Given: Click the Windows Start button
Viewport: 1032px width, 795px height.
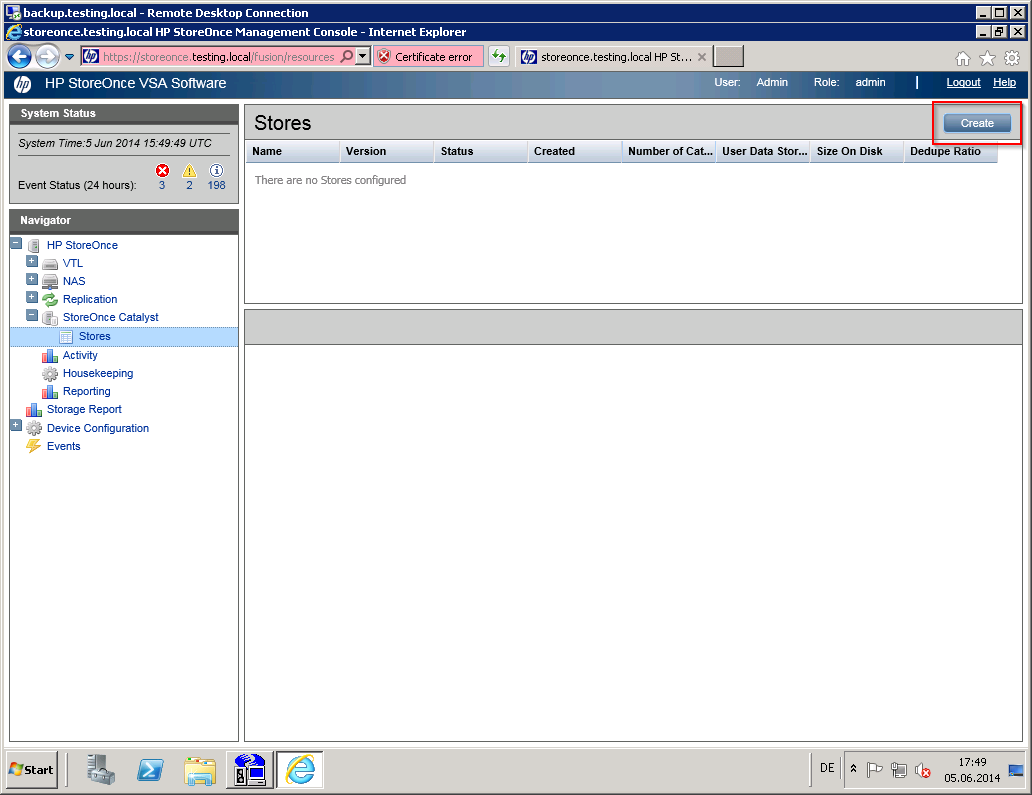Looking at the screenshot, I should 32,769.
